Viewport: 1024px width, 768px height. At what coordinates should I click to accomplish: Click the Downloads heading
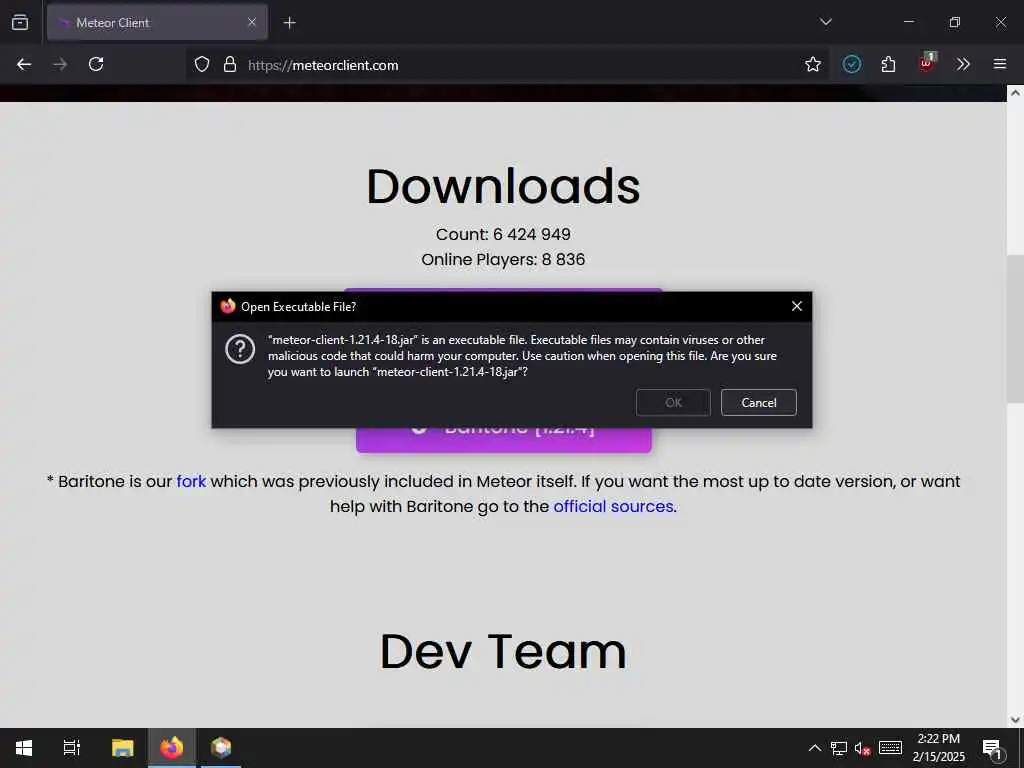click(503, 187)
